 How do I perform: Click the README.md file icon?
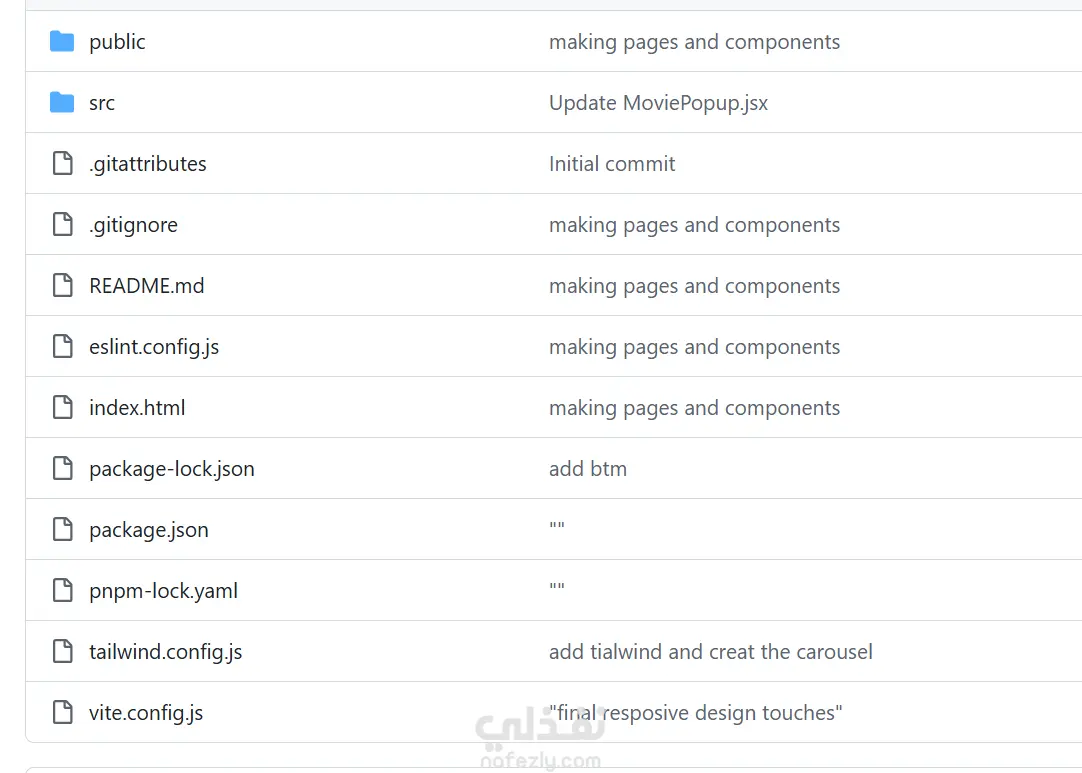(62, 286)
